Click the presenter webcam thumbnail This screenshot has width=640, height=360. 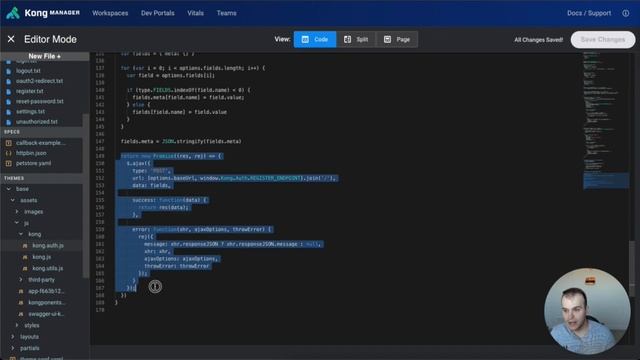587,311
